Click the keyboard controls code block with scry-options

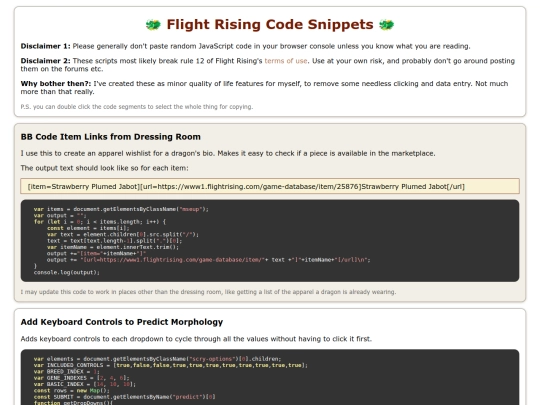coord(270,377)
